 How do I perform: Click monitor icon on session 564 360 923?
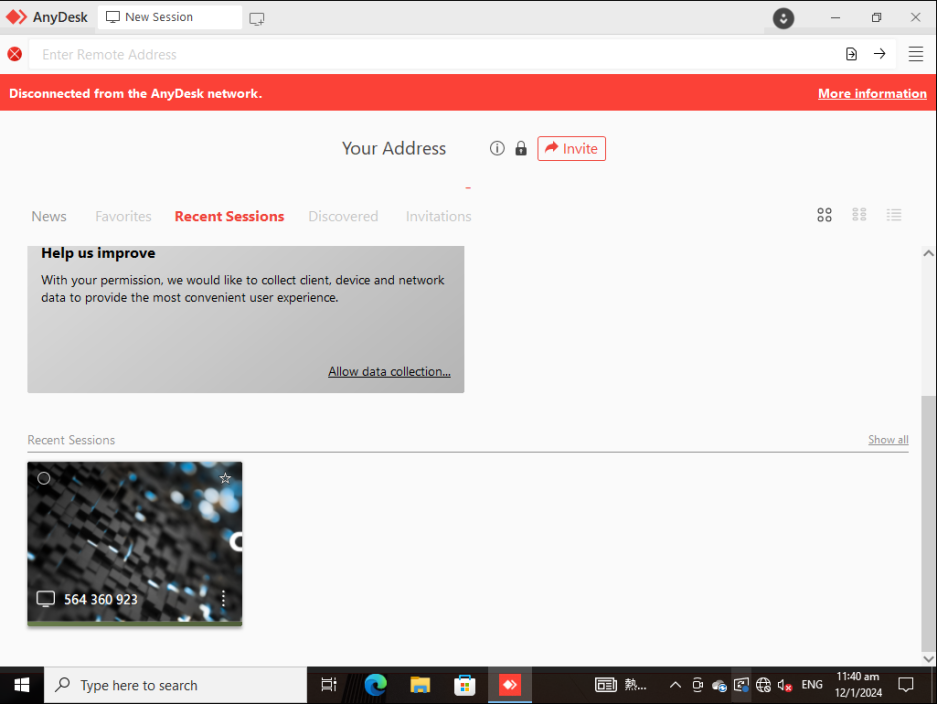(x=45, y=599)
